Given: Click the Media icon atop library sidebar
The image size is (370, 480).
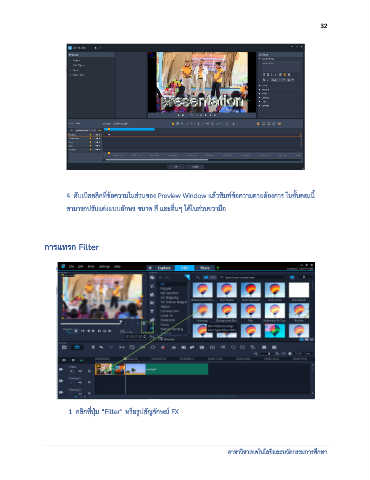Looking at the screenshot, I should coord(152,277).
